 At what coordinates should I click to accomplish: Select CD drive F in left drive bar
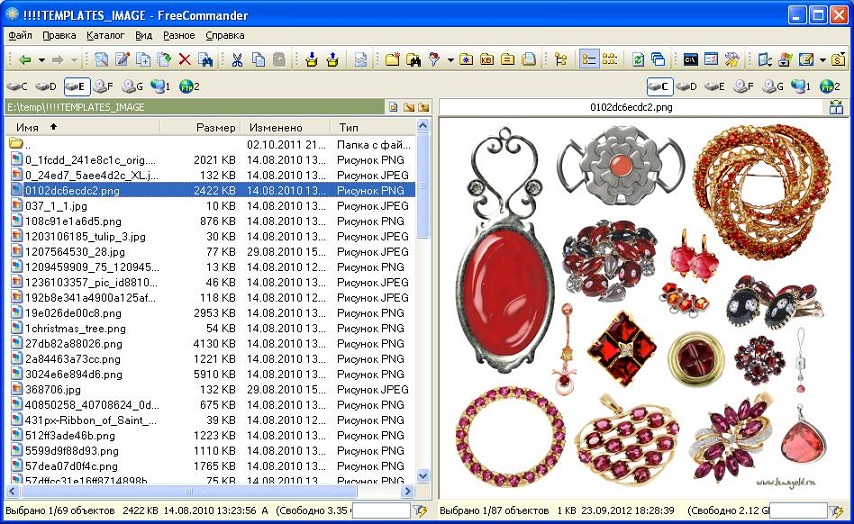[103, 86]
